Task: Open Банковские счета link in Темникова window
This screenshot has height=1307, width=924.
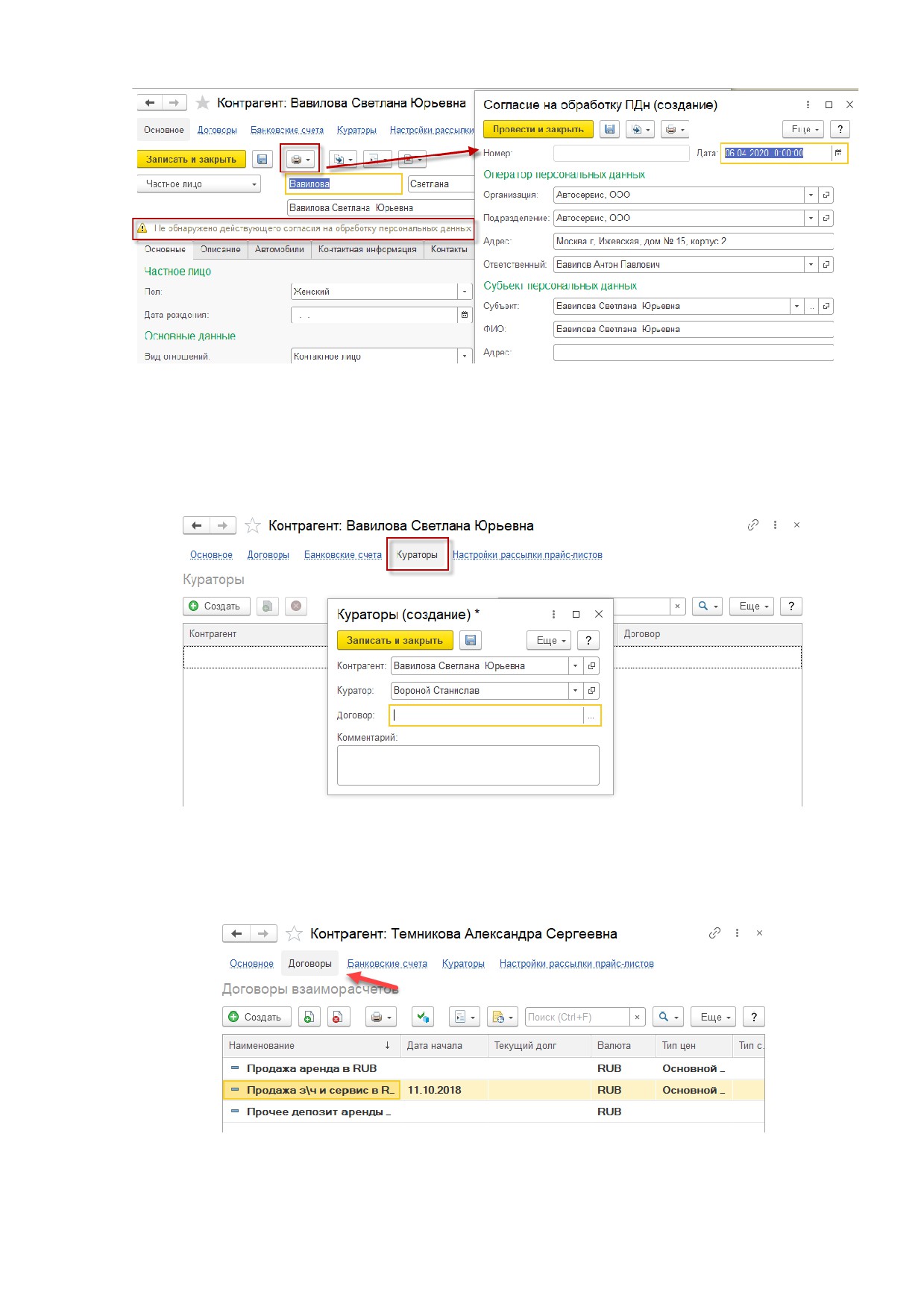Action: (387, 964)
